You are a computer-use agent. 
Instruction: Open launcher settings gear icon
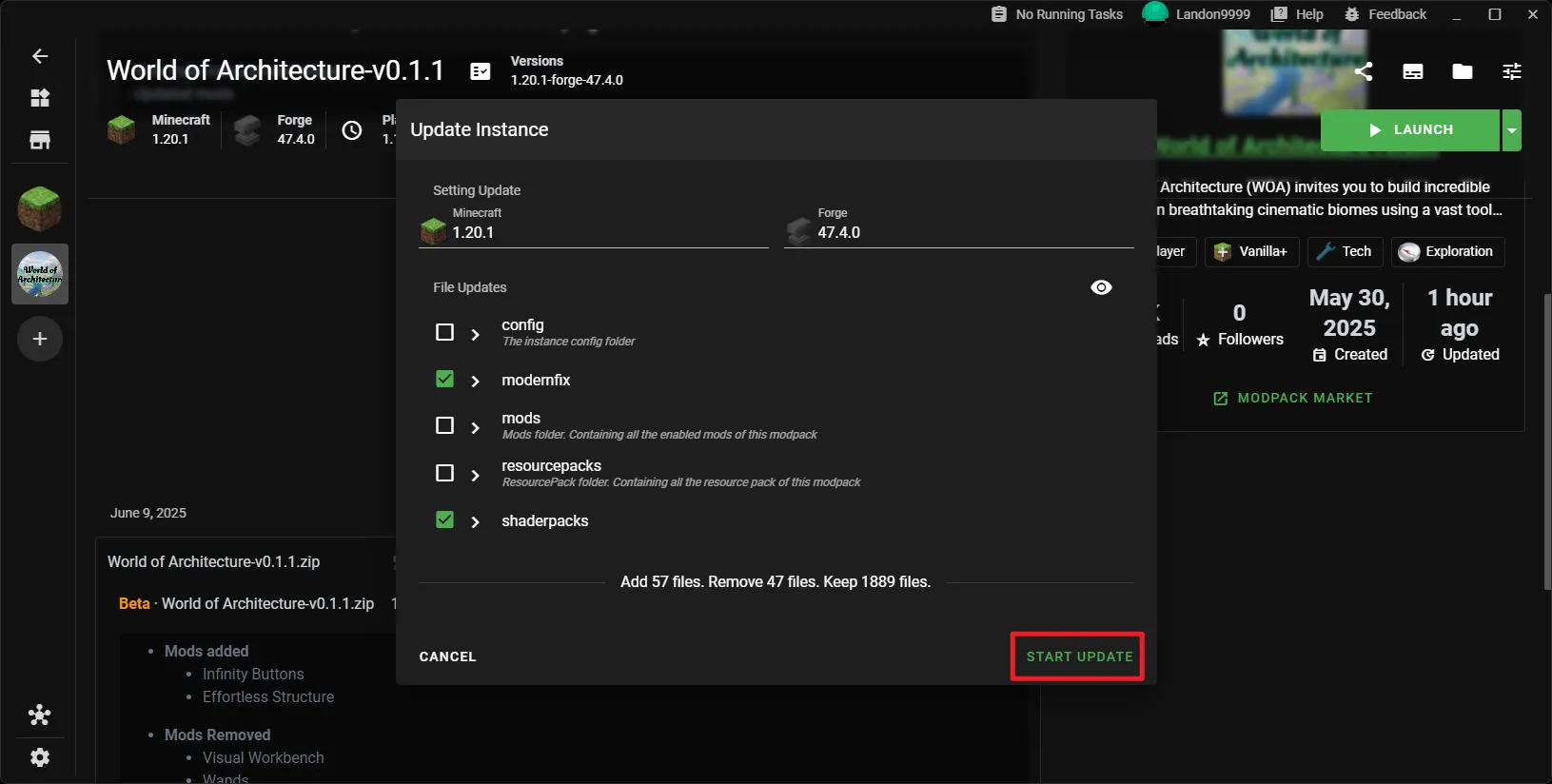tap(40, 758)
